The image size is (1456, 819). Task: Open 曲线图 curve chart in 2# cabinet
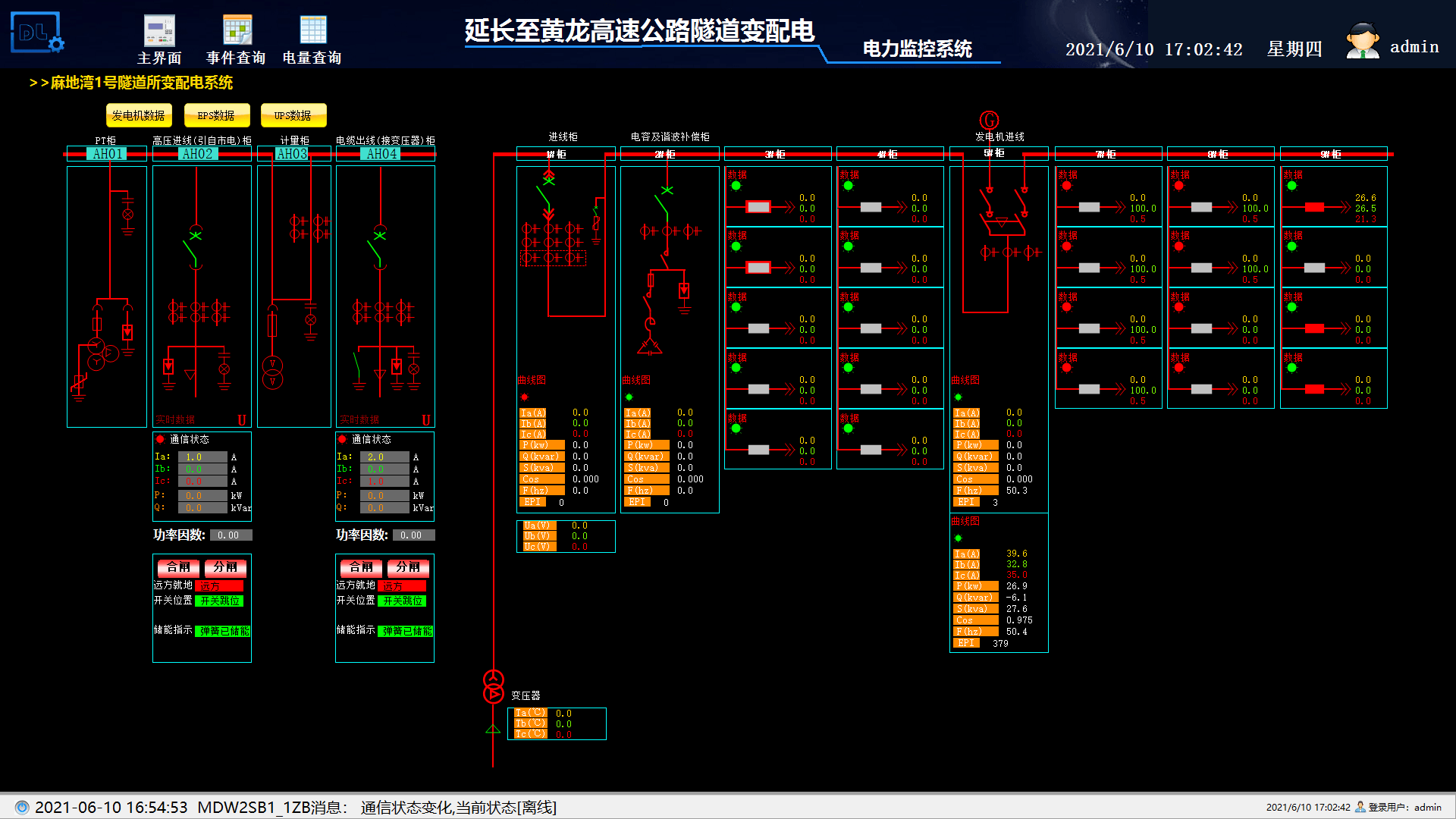pyautogui.click(x=636, y=380)
